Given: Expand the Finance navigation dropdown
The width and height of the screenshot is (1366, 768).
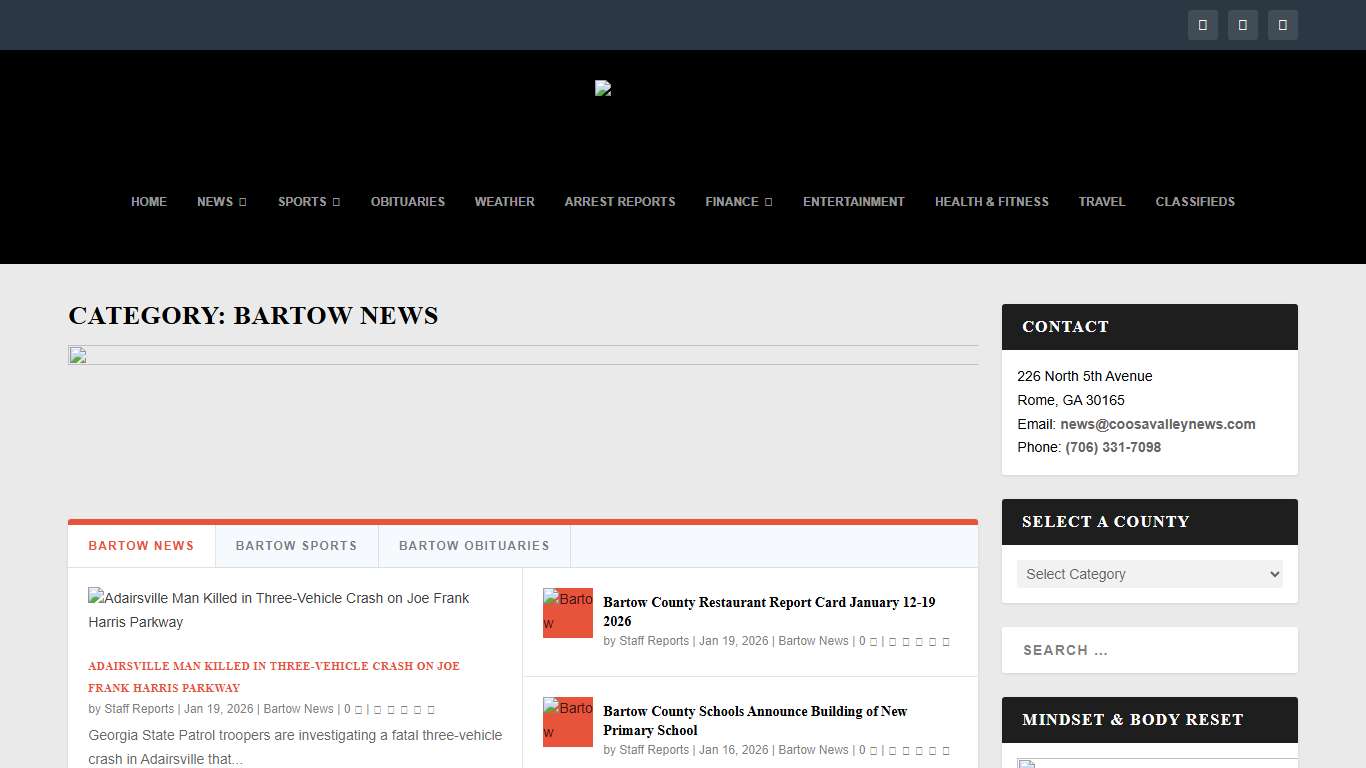Looking at the screenshot, I should coord(738,202).
